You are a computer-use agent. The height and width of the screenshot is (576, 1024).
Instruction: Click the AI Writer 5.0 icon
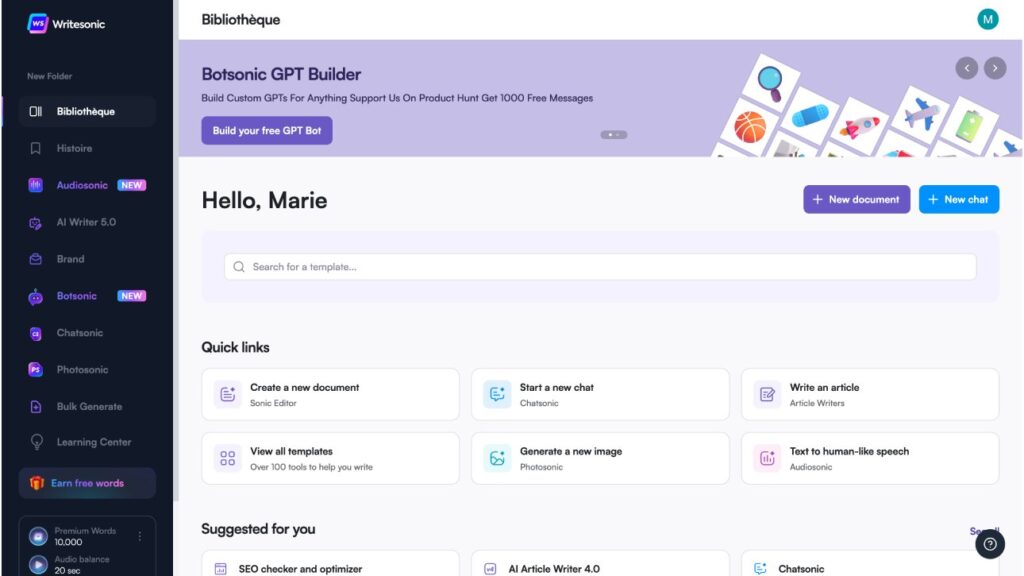tap(35, 223)
